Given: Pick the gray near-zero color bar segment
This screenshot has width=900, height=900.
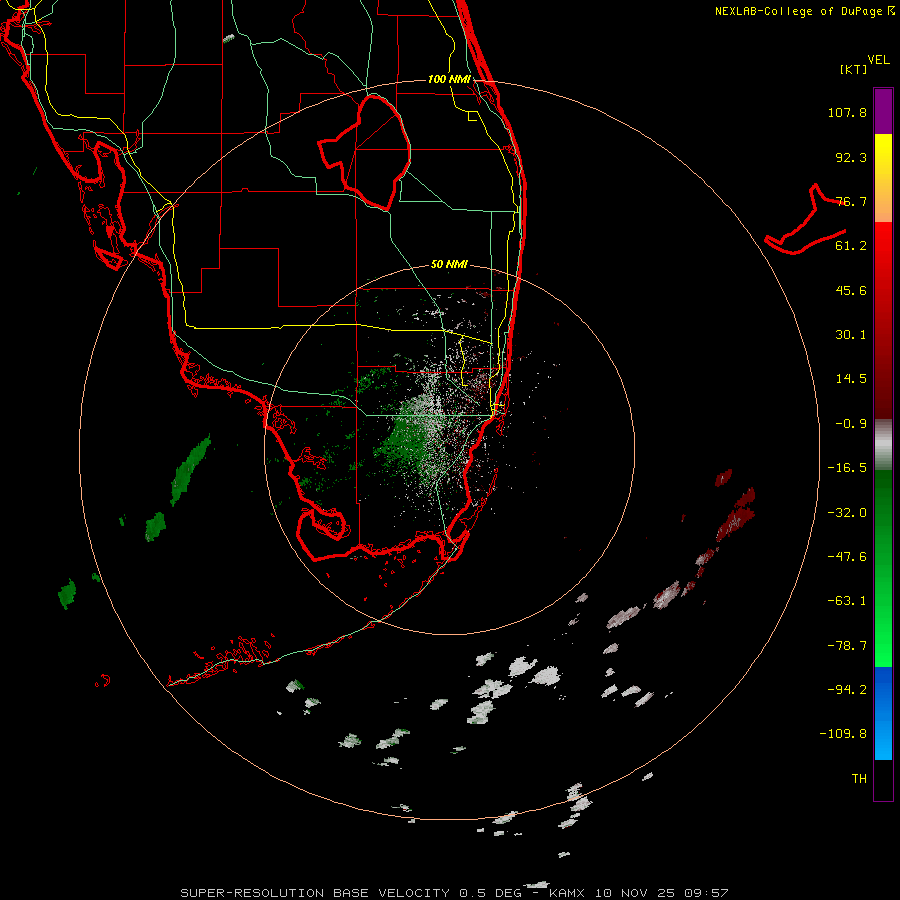Looking at the screenshot, I should pyautogui.click(x=883, y=445).
